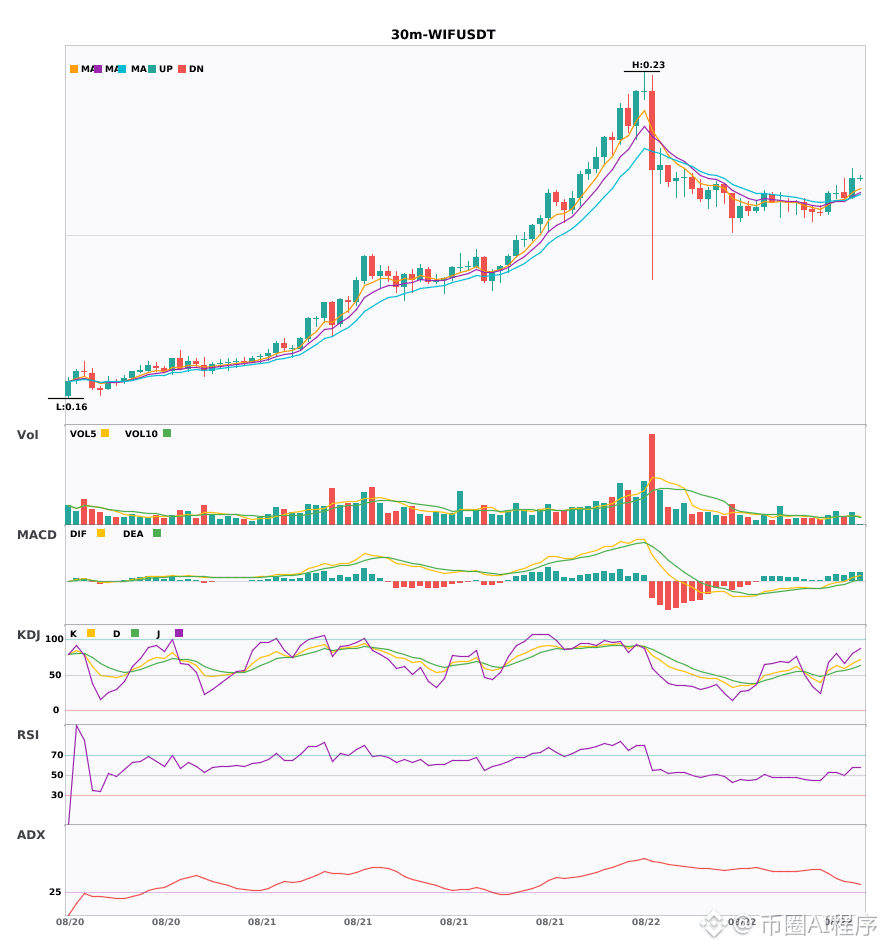
Task: Click the red DN legend swatch
Action: tap(182, 69)
